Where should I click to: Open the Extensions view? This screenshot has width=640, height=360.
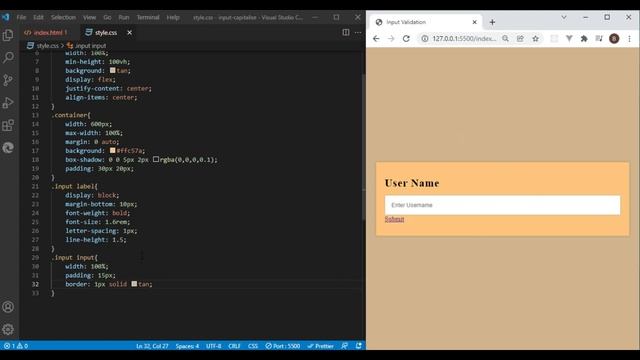pyautogui.click(x=8, y=125)
